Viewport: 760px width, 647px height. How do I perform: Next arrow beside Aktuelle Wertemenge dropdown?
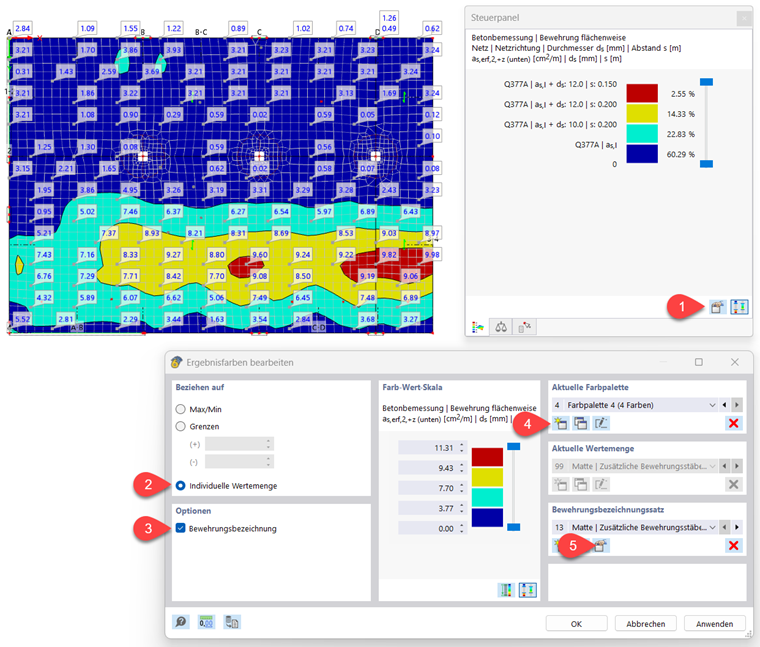(x=737, y=466)
